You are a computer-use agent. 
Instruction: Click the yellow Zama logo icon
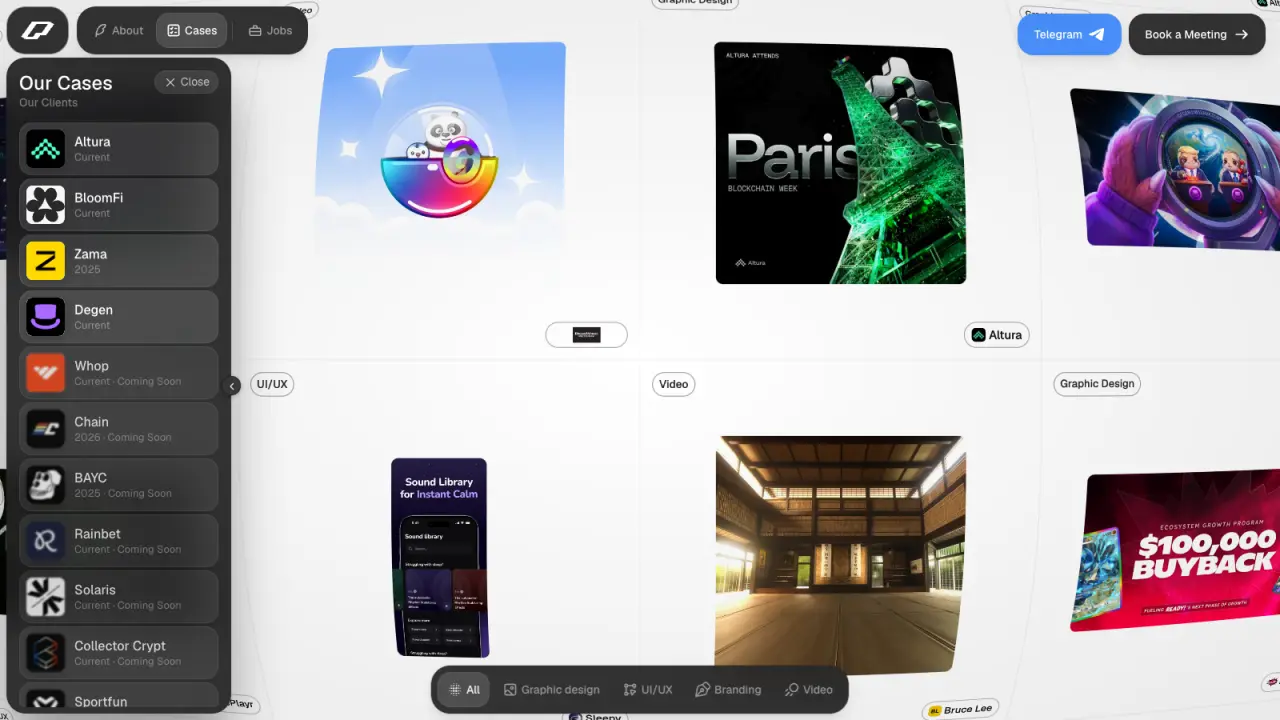coord(45,261)
